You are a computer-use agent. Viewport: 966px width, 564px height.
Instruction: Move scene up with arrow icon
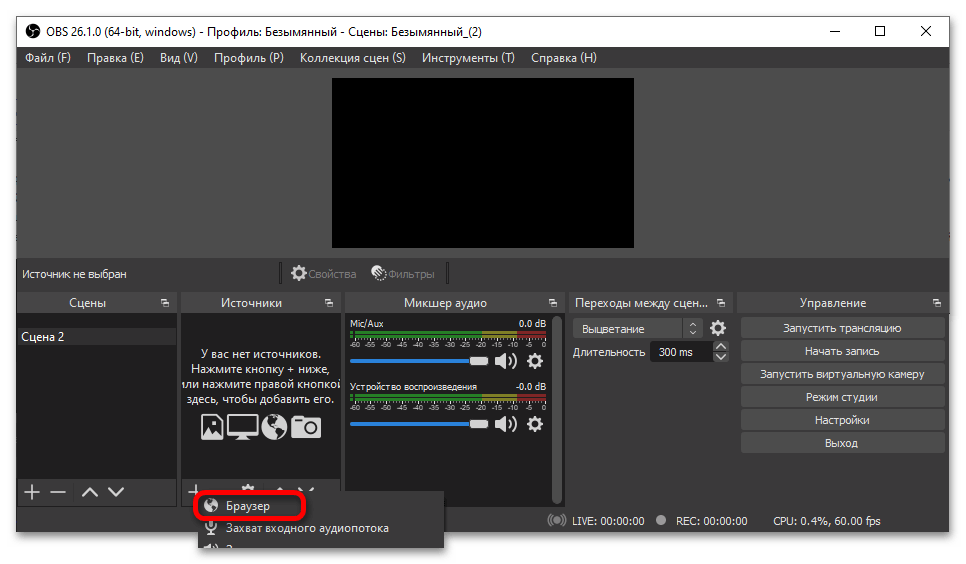[x=90, y=492]
